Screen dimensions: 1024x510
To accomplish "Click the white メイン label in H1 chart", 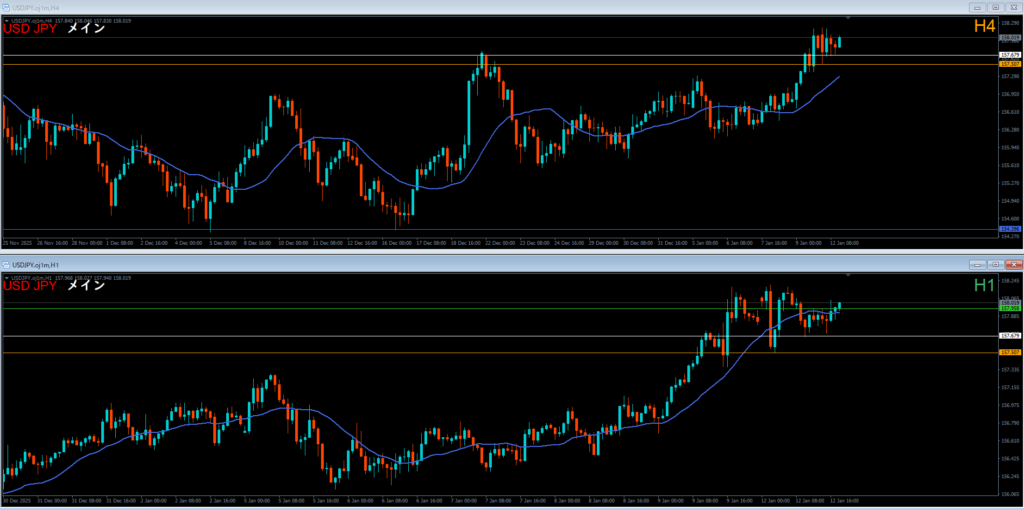I will [85, 286].
